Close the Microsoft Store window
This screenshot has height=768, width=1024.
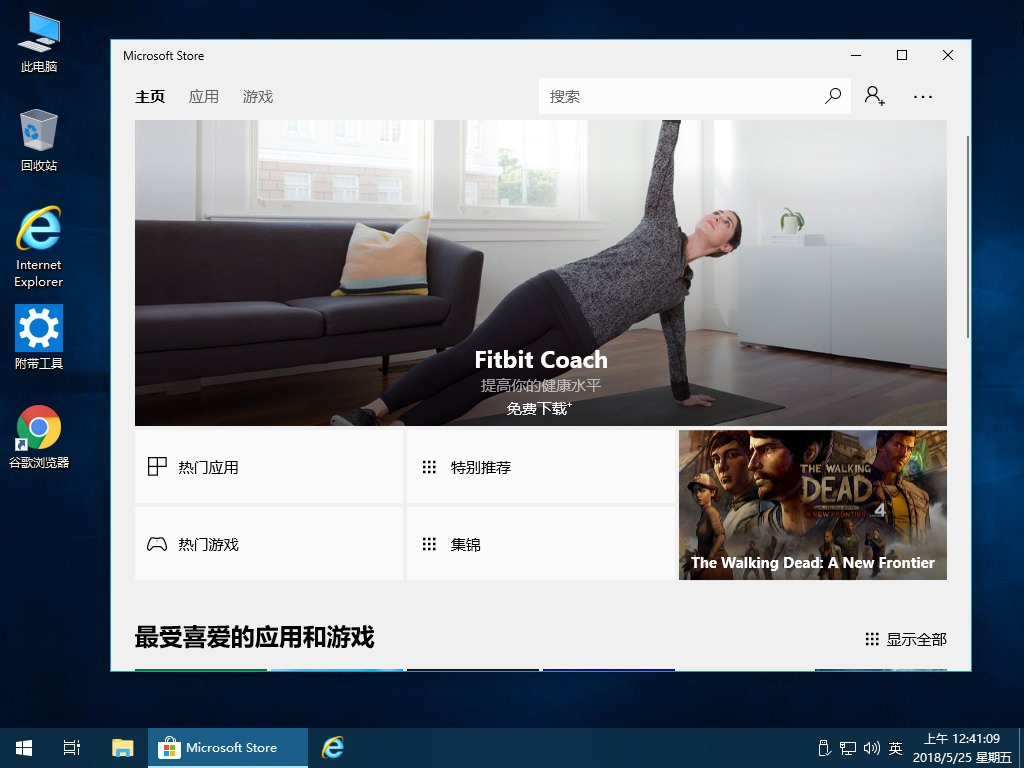[948, 56]
